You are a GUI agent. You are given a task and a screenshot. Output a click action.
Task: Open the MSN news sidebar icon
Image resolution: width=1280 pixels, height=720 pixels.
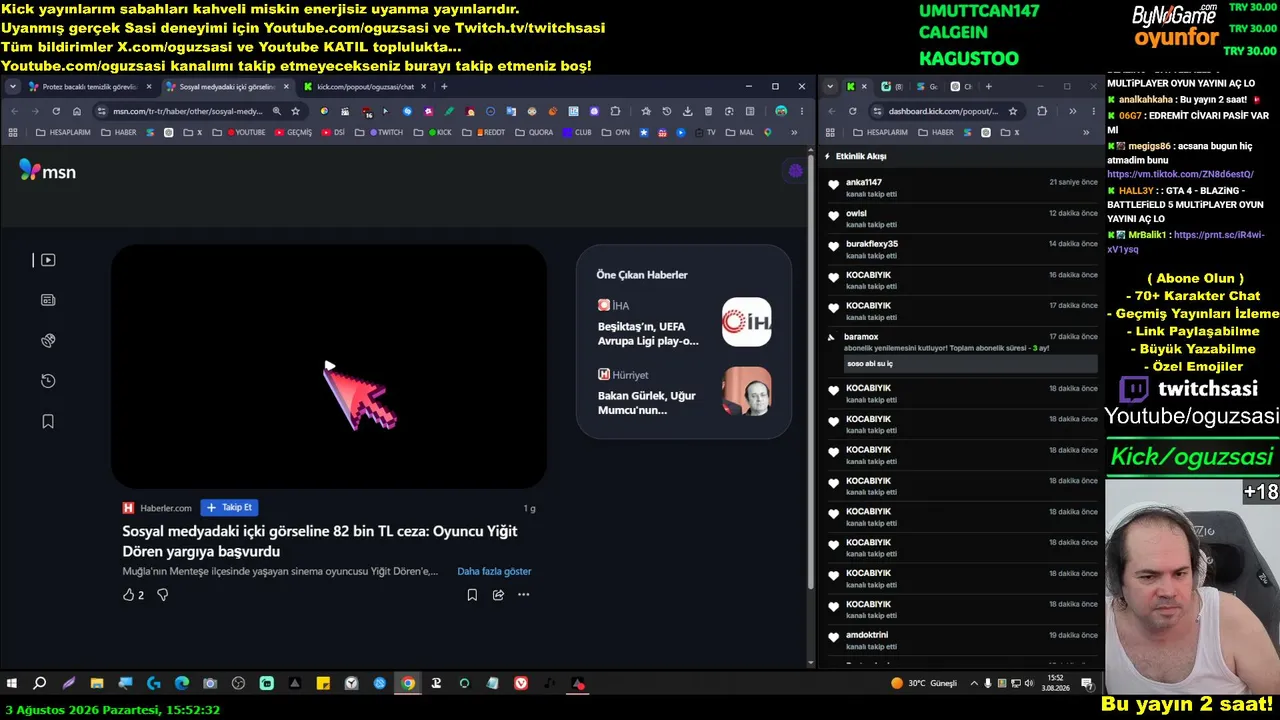48,300
